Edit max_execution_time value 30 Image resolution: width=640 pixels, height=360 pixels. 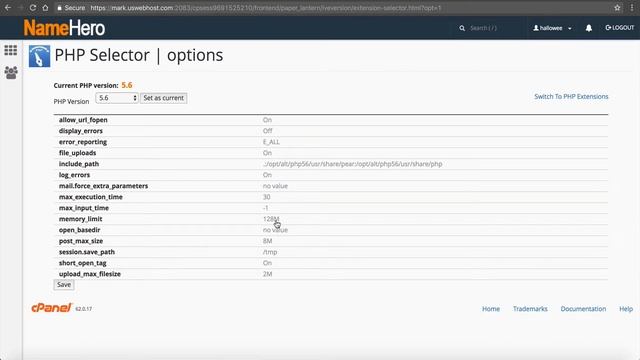coord(267,197)
